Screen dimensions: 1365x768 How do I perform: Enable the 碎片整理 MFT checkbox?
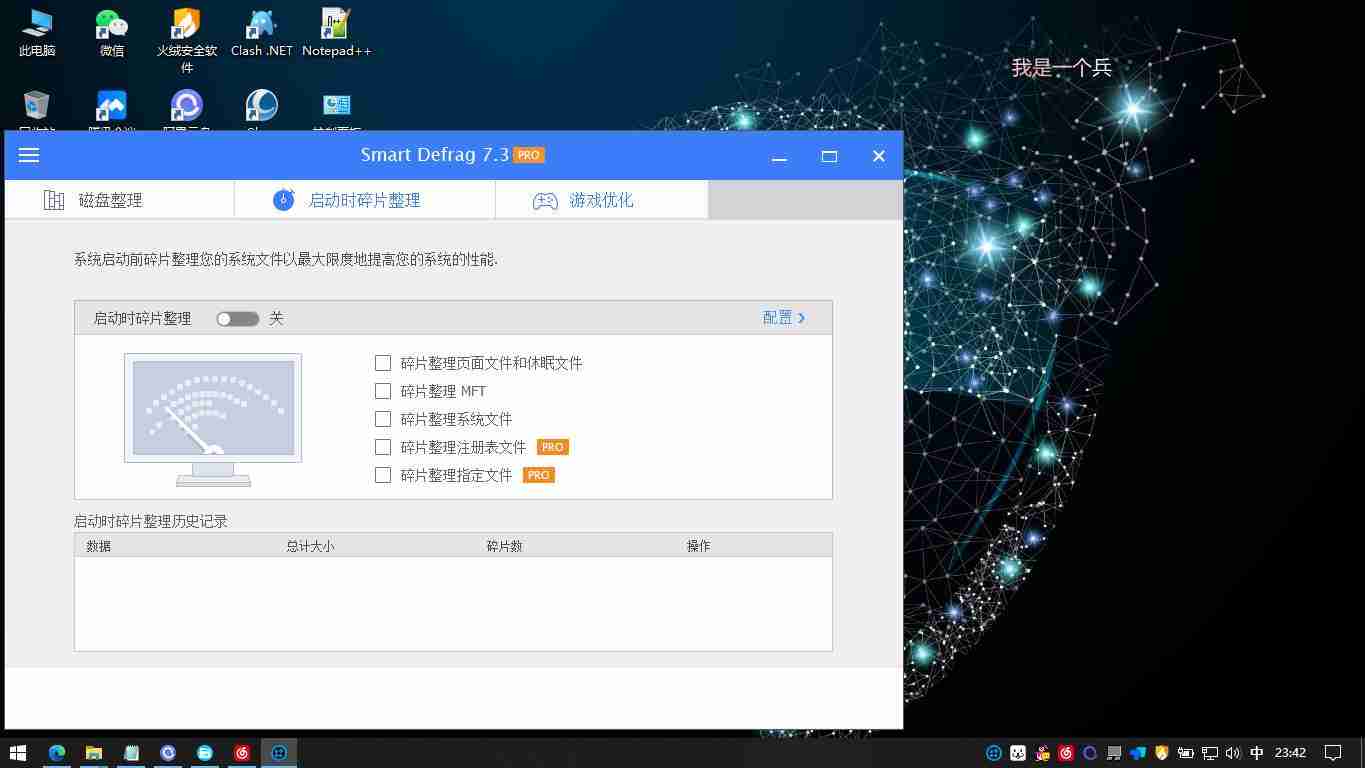(383, 391)
